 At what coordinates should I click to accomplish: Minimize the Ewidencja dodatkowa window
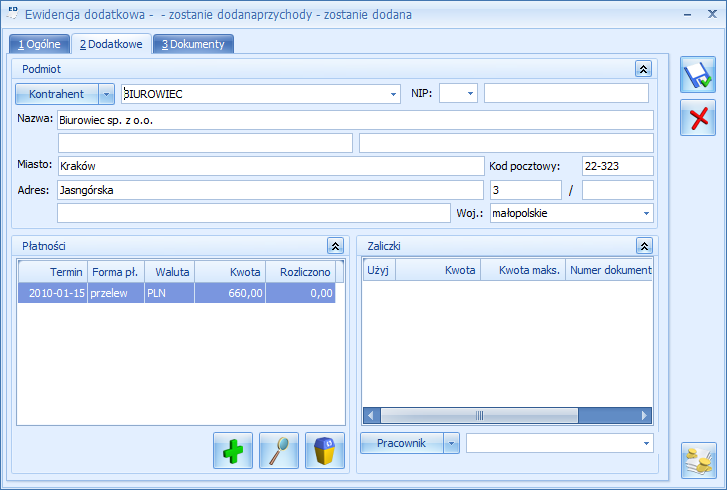pyautogui.click(x=688, y=15)
